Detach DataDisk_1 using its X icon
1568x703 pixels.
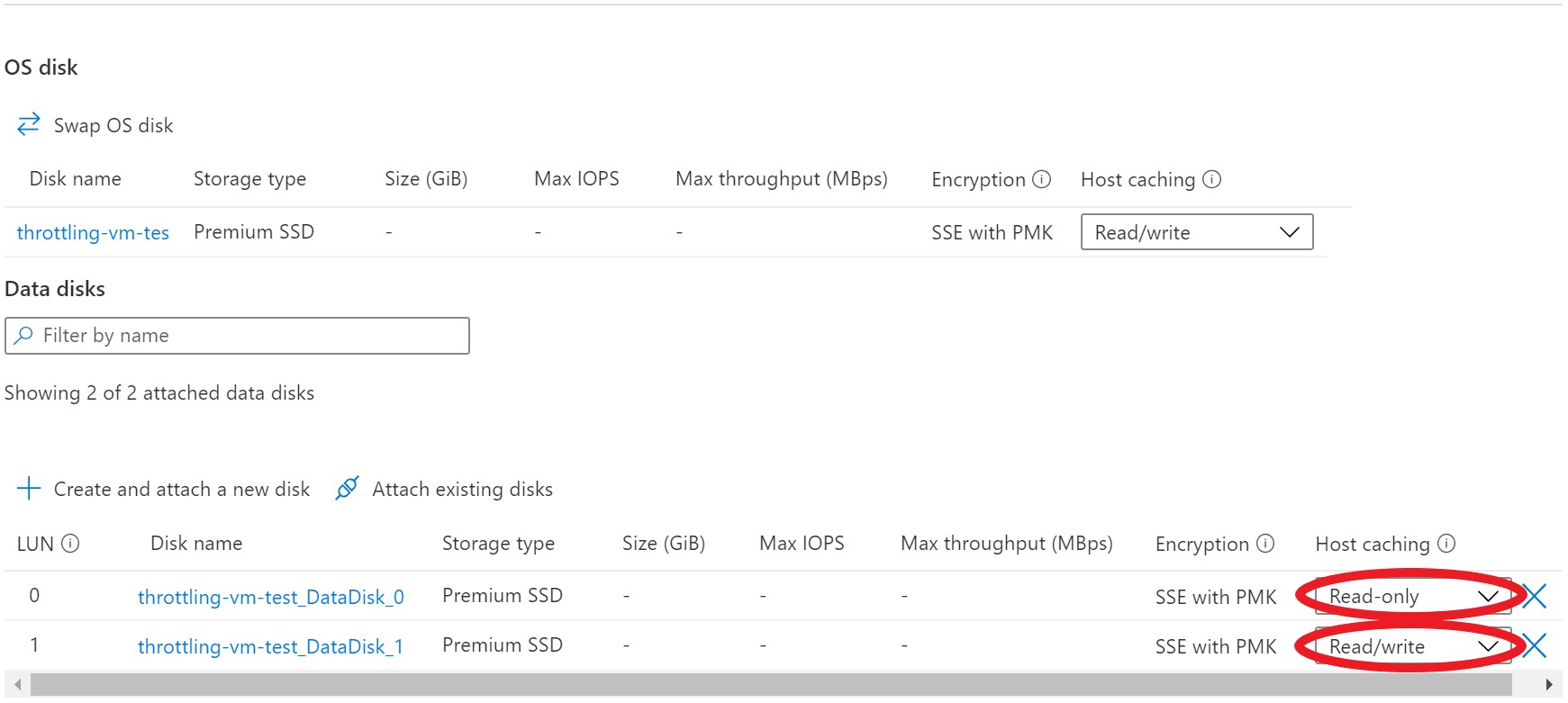(x=1535, y=645)
